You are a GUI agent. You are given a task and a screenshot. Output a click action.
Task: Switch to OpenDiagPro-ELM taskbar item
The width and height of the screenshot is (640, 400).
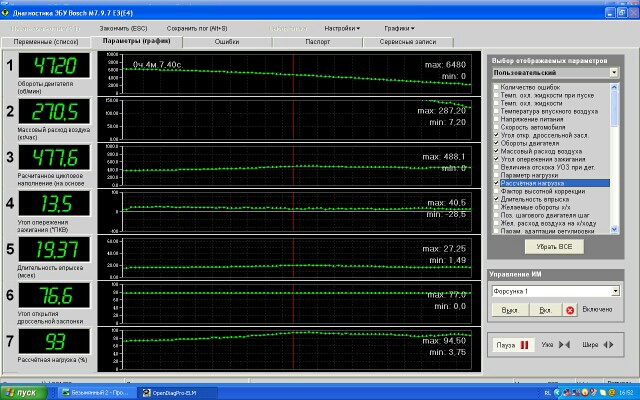[175, 393]
